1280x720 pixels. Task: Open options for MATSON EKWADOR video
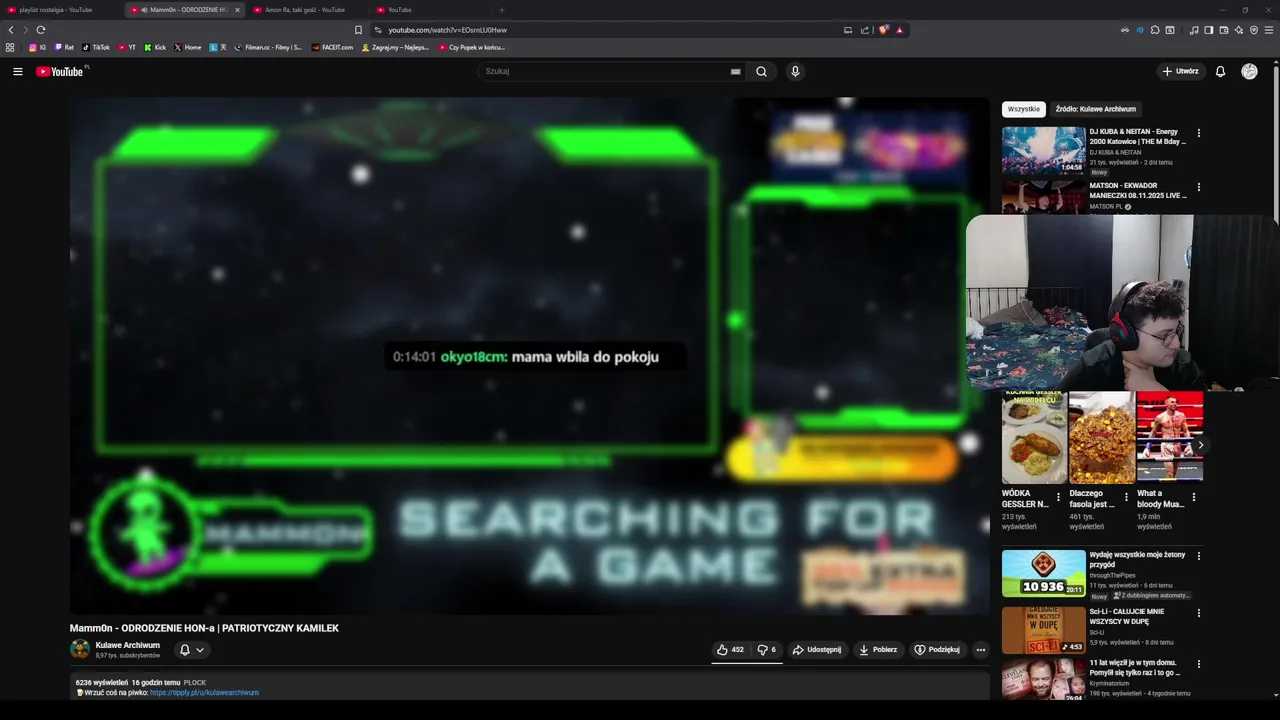[x=1198, y=187]
